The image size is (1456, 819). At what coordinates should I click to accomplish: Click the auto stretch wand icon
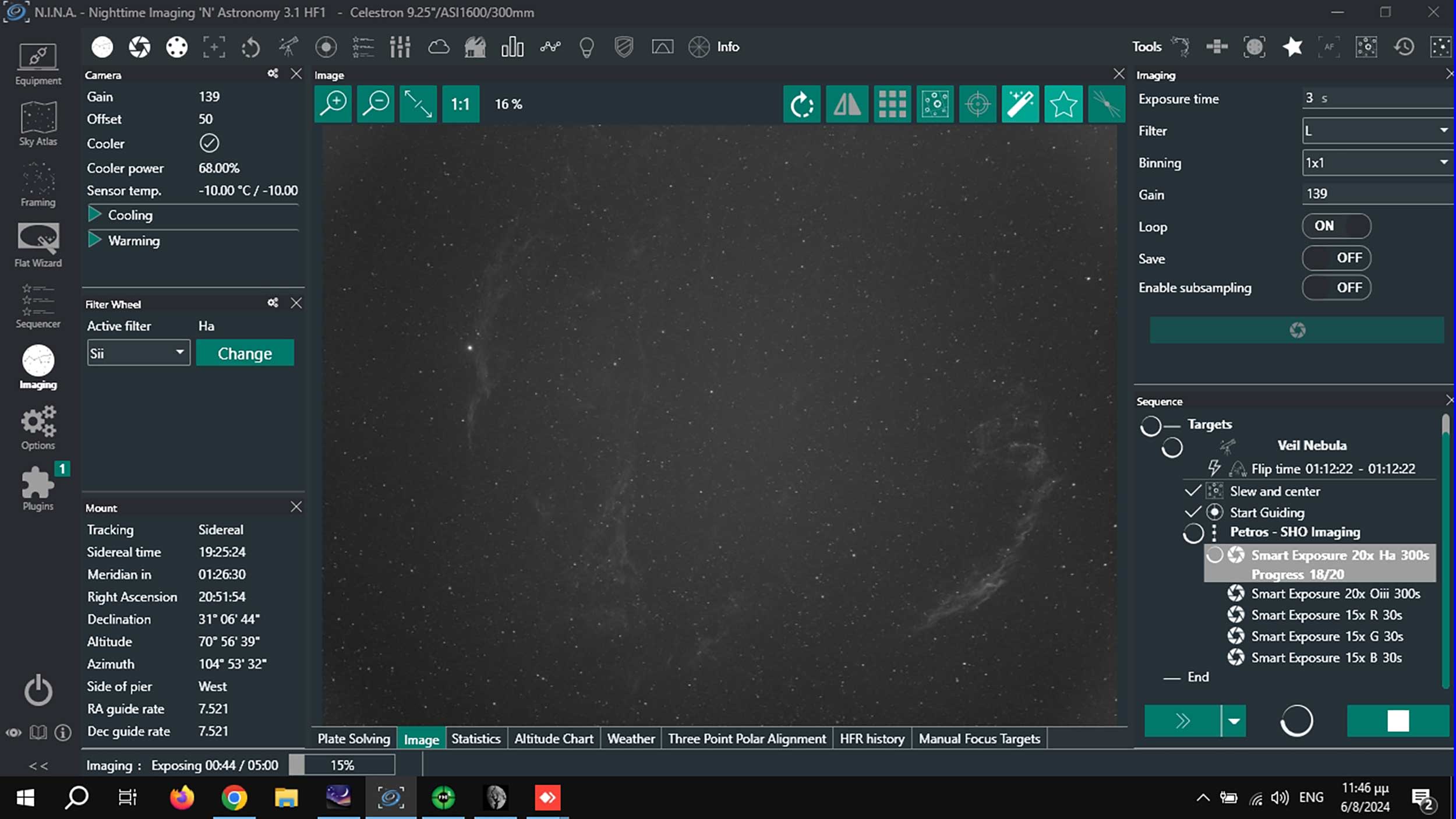point(1020,104)
